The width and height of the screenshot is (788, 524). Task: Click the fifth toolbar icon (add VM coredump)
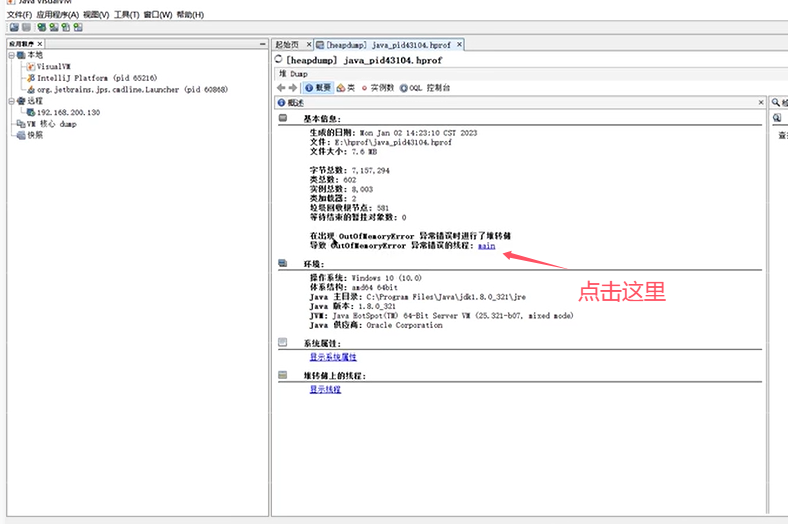tap(66, 27)
